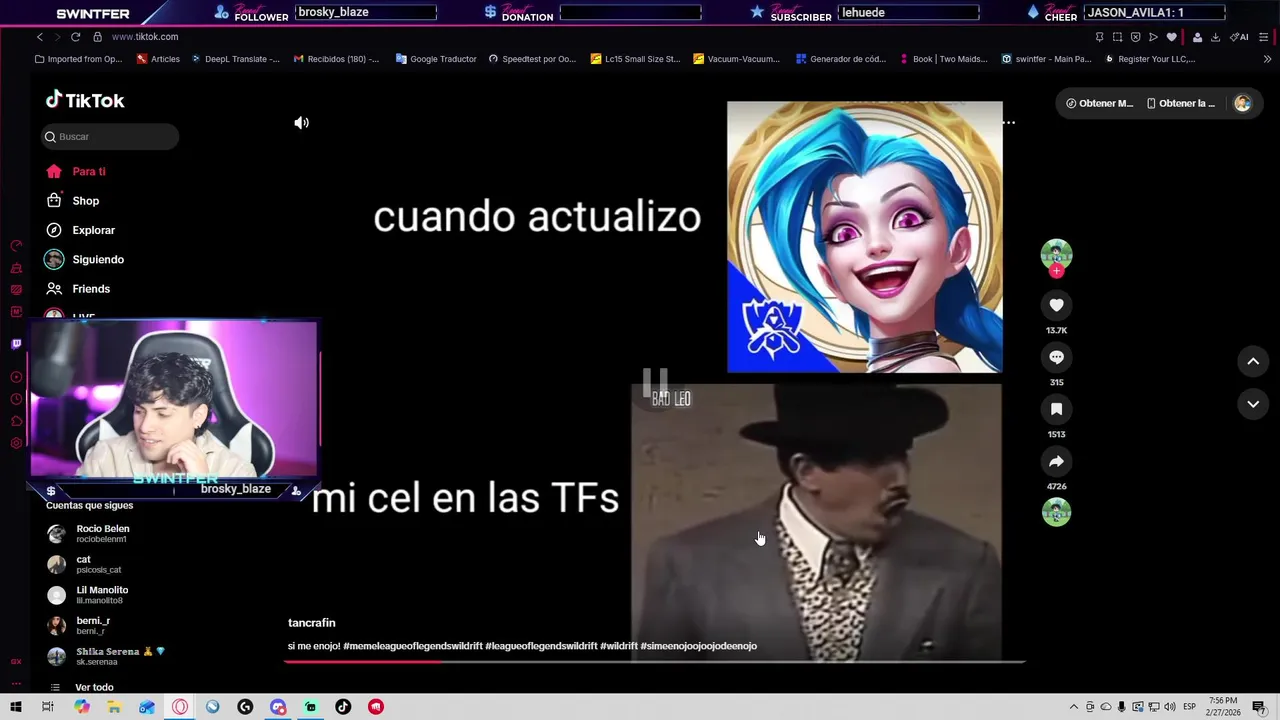Open the Para ti feed
The height and width of the screenshot is (720, 1280).
point(76,172)
